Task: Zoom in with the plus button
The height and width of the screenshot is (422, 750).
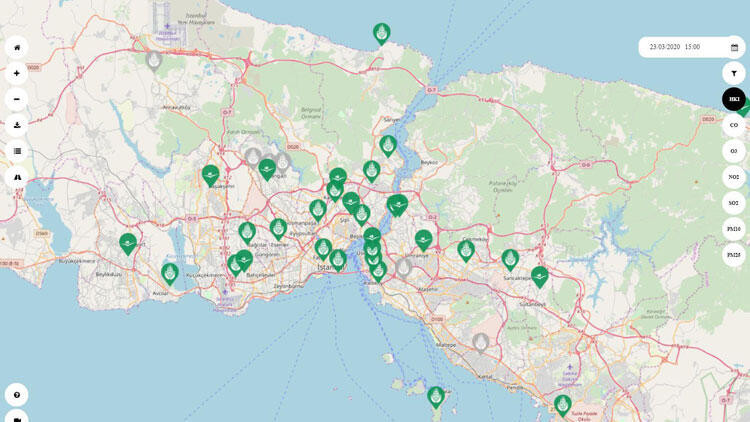Action: 16,73
